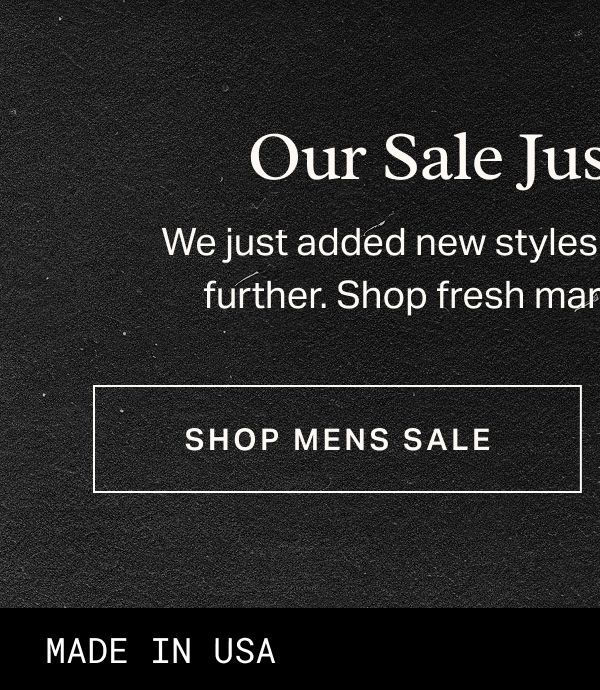Click the word "further." in the paragraph
Viewport: 600px width, 690px height.
point(266,295)
